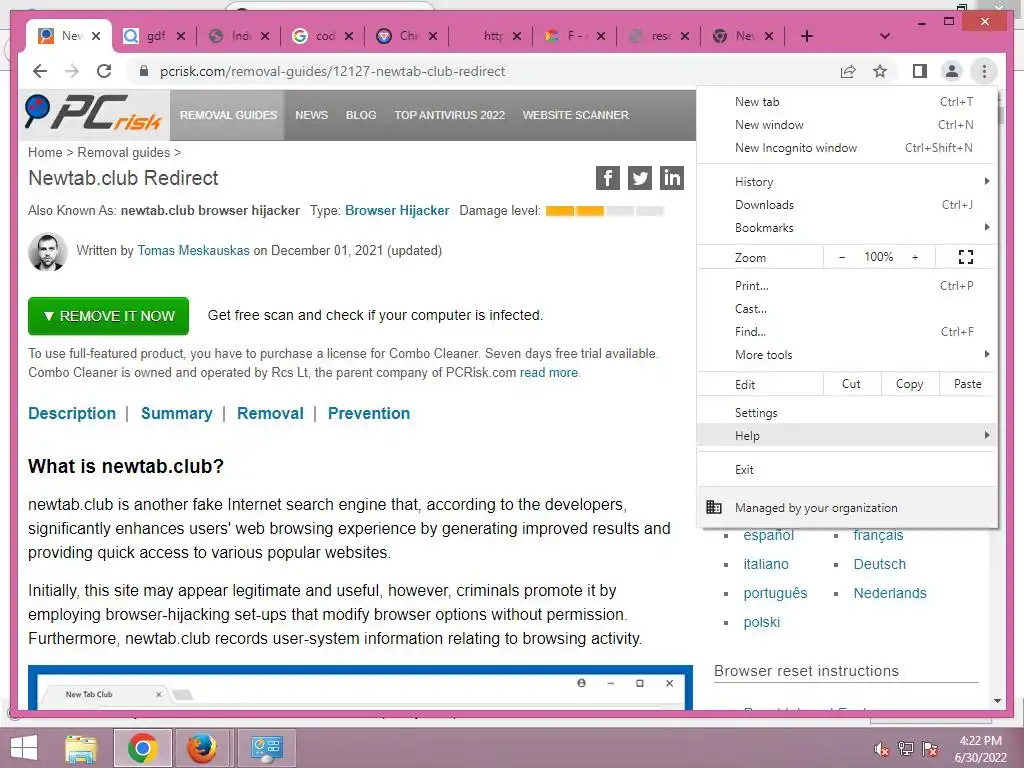This screenshot has width=1024, height=768.
Task: Close the Chrome three-dot menu button
Action: (984, 71)
